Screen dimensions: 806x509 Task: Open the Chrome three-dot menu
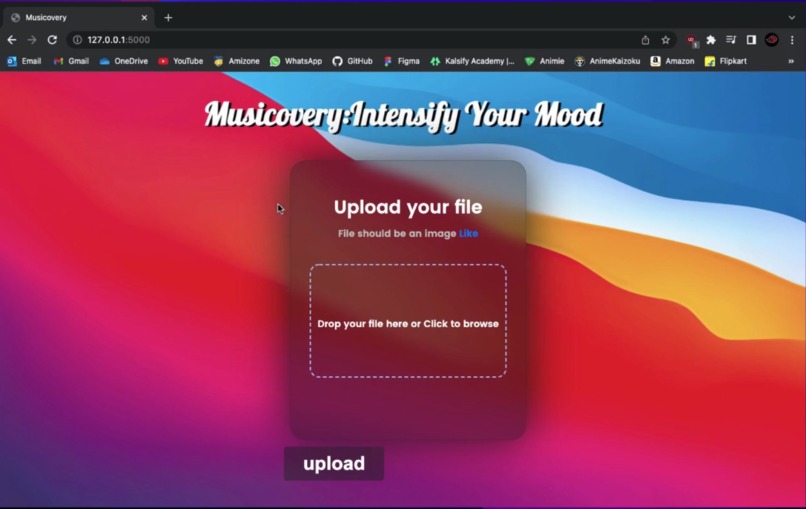point(792,40)
